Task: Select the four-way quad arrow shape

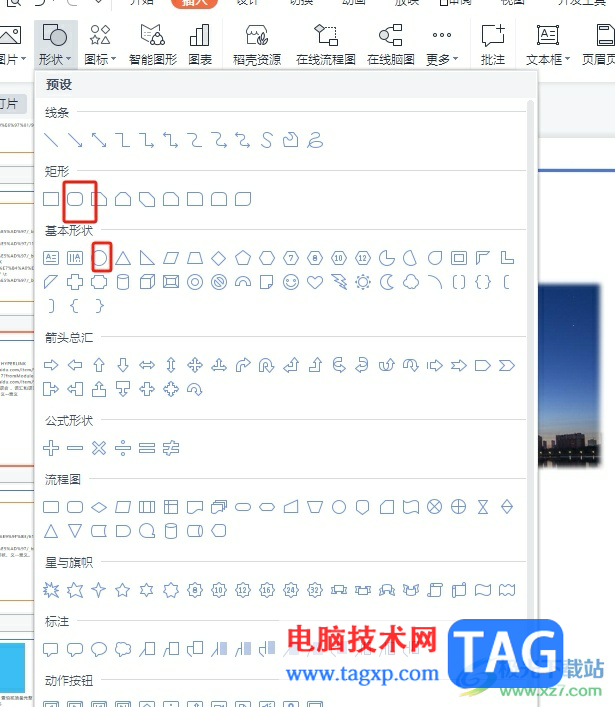Action: click(x=195, y=365)
